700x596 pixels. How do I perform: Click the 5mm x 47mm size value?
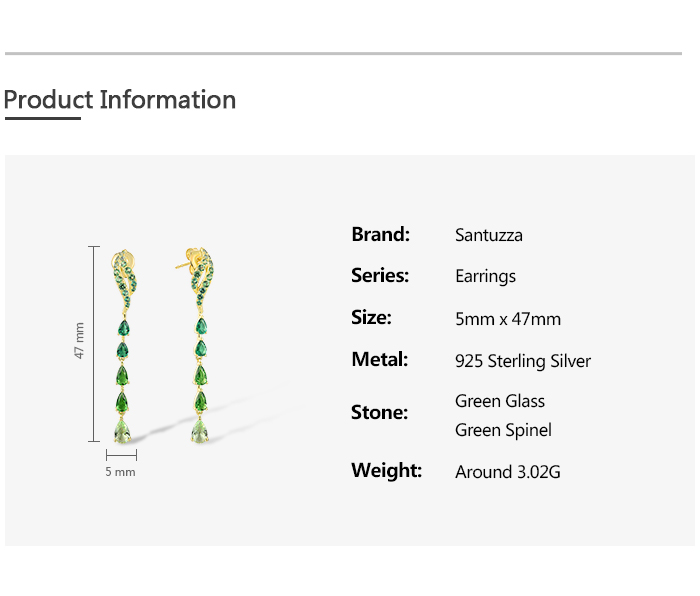pos(508,319)
